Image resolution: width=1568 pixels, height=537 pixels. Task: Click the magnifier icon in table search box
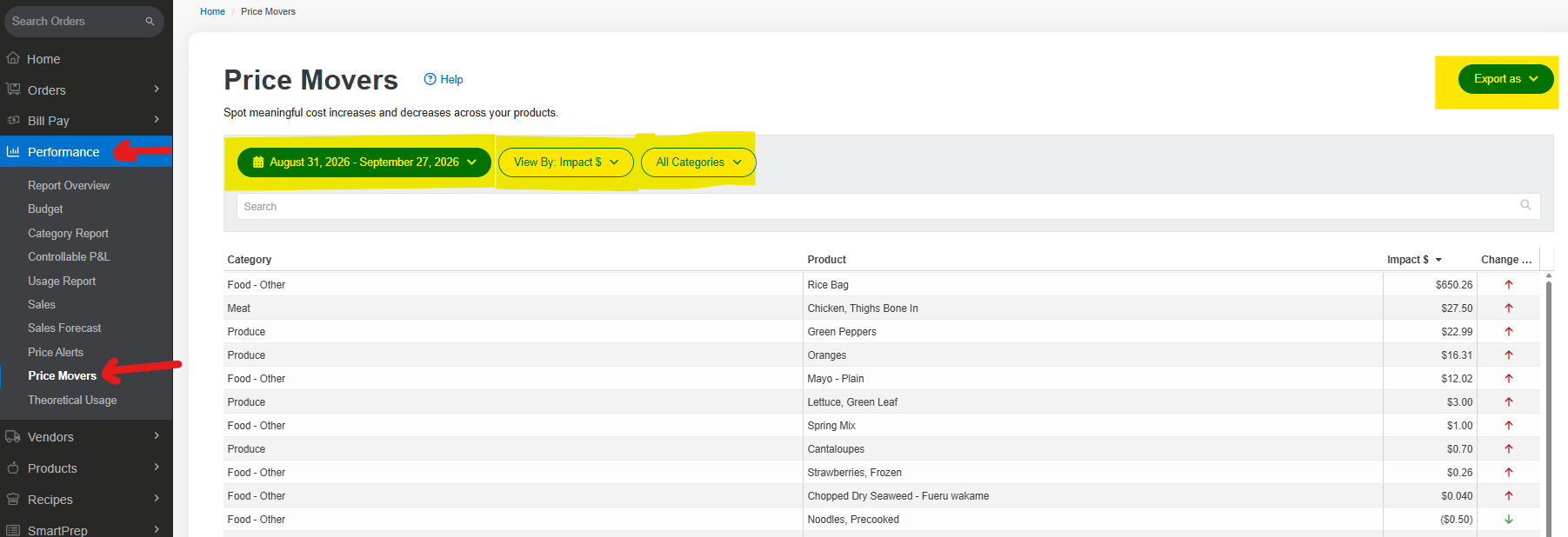(1525, 205)
